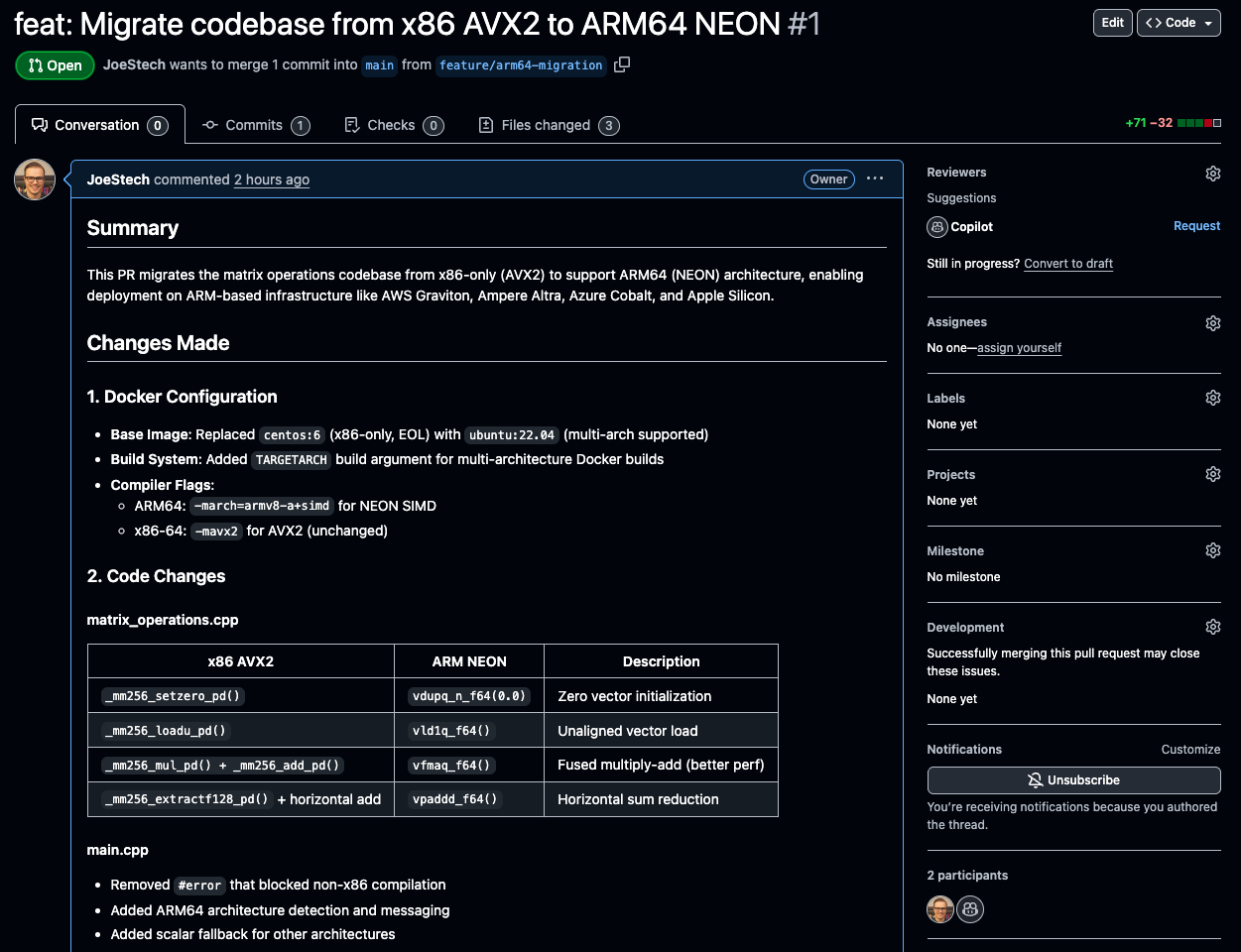
Task: Copy the feature/arm64-migration branch name
Action: [622, 65]
